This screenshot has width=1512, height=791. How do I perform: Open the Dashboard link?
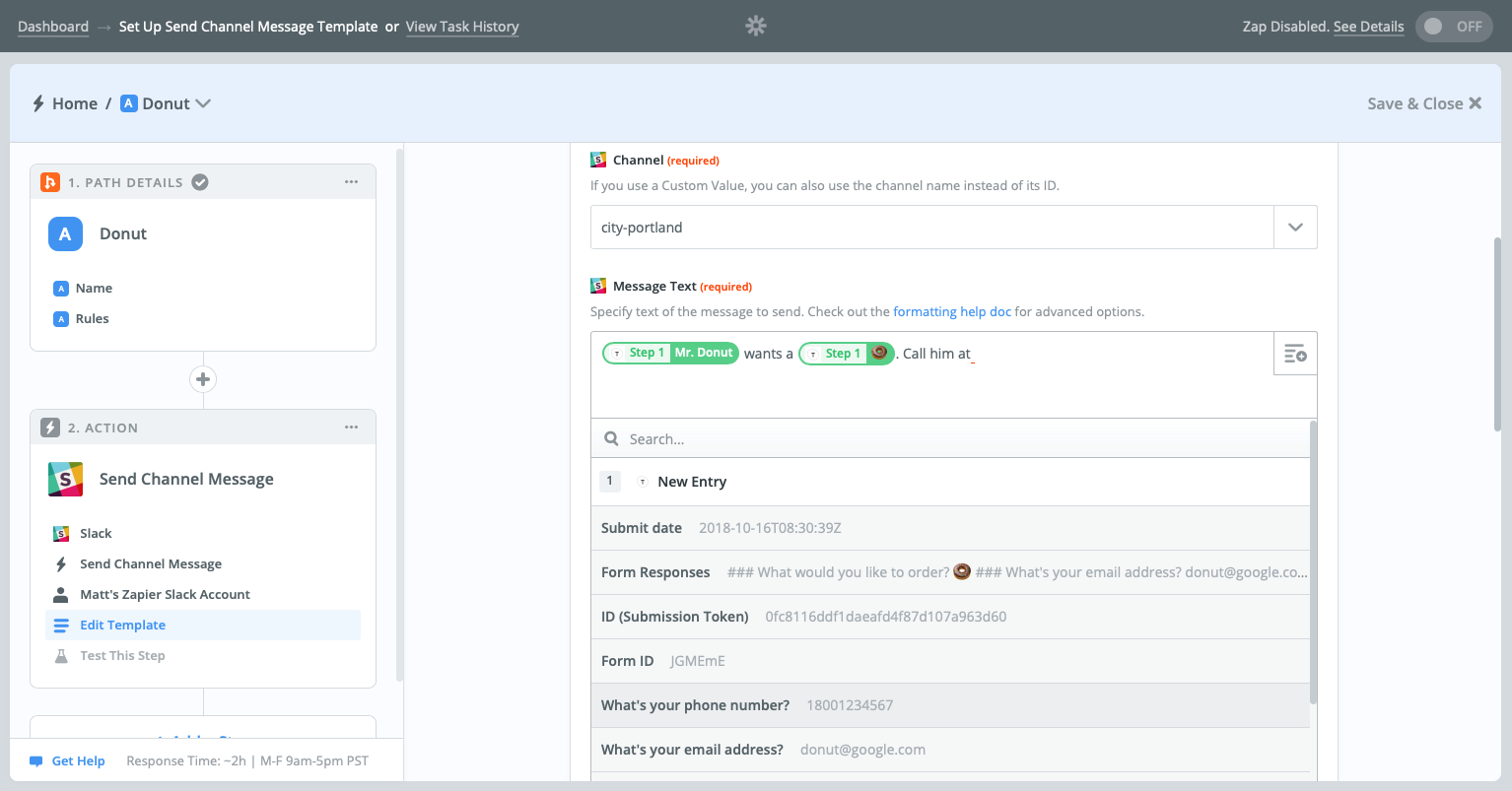[x=53, y=27]
